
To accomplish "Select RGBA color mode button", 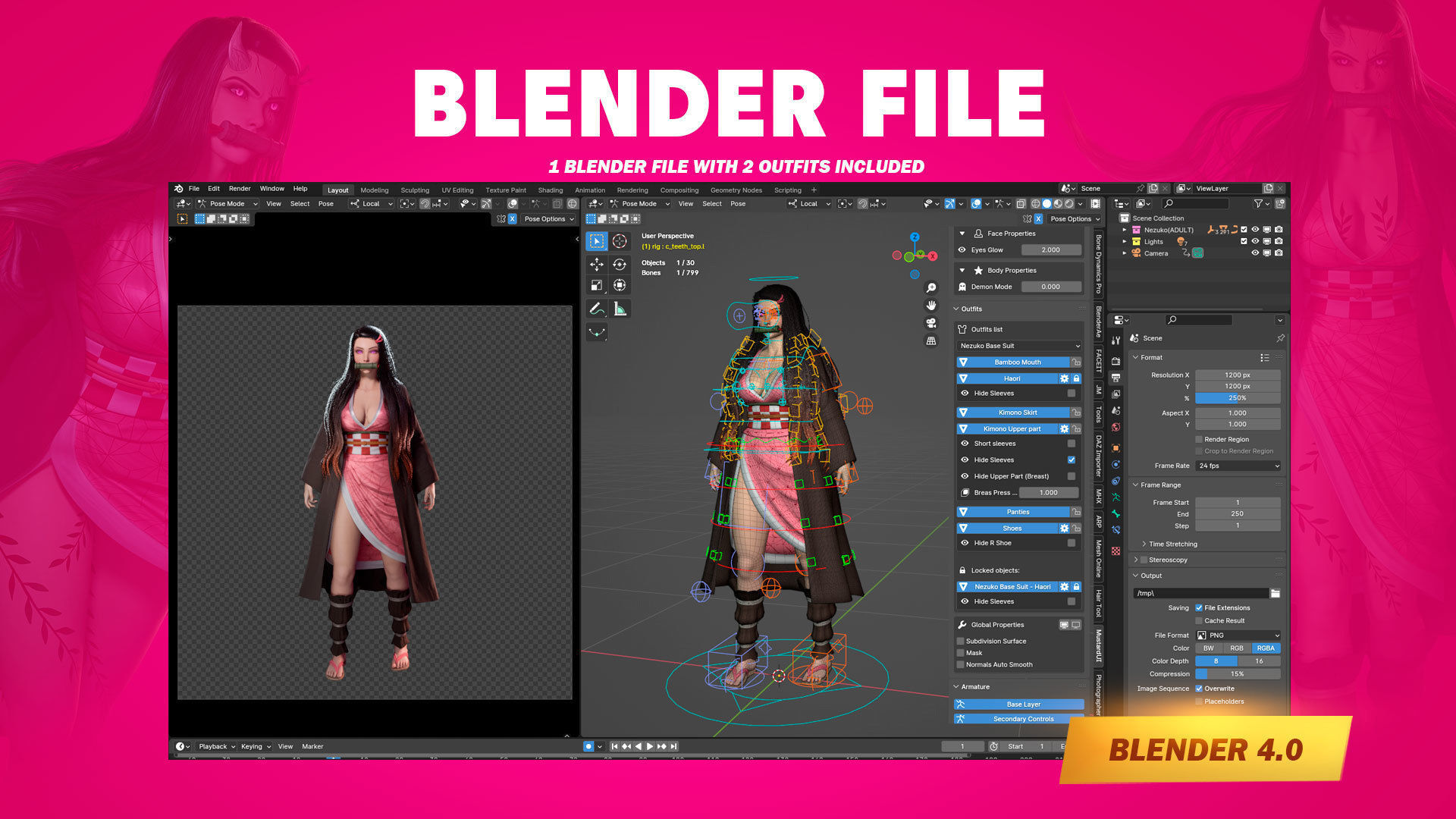I will [x=1266, y=648].
